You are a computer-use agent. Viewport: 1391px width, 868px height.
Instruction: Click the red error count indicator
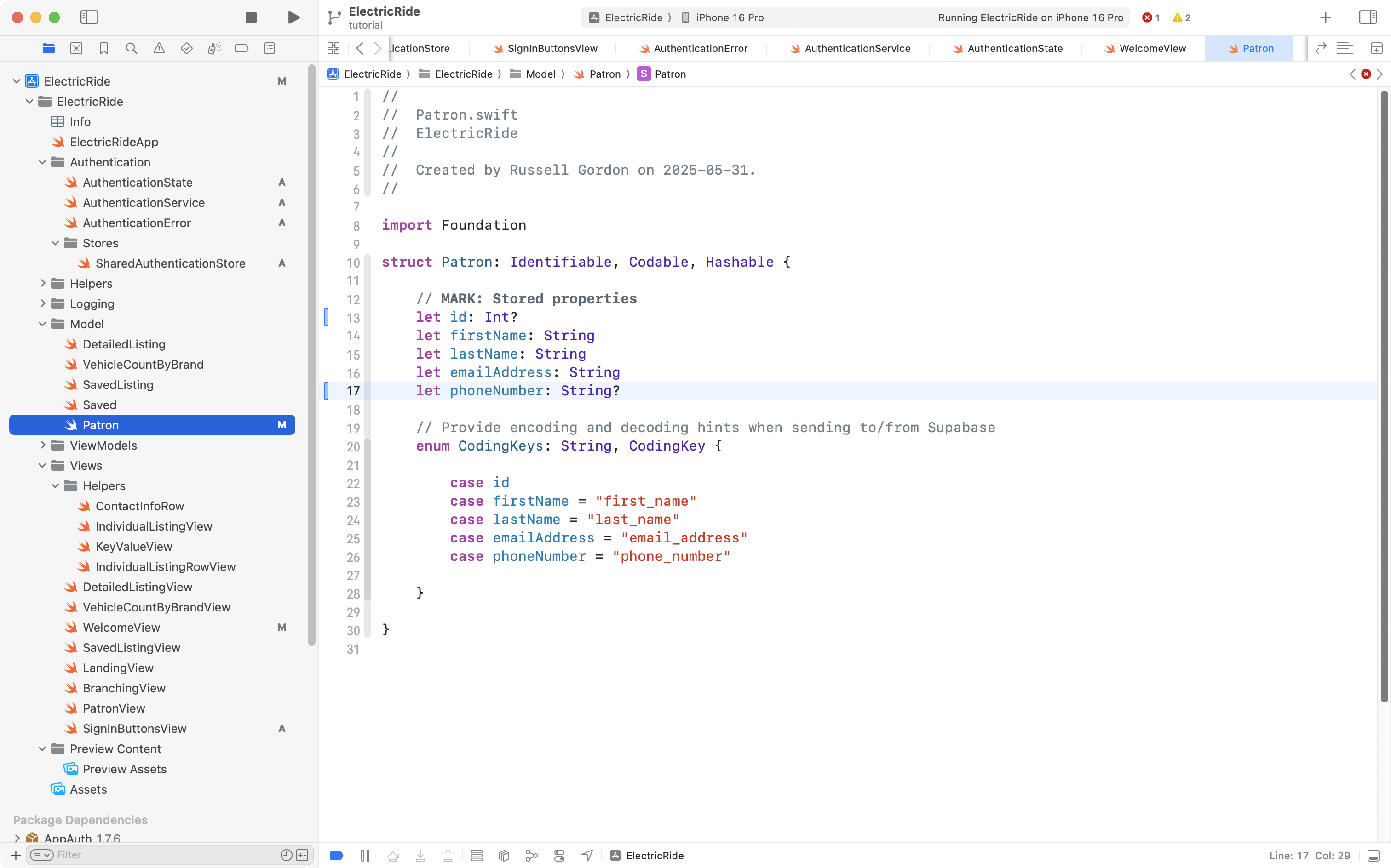(x=1150, y=17)
